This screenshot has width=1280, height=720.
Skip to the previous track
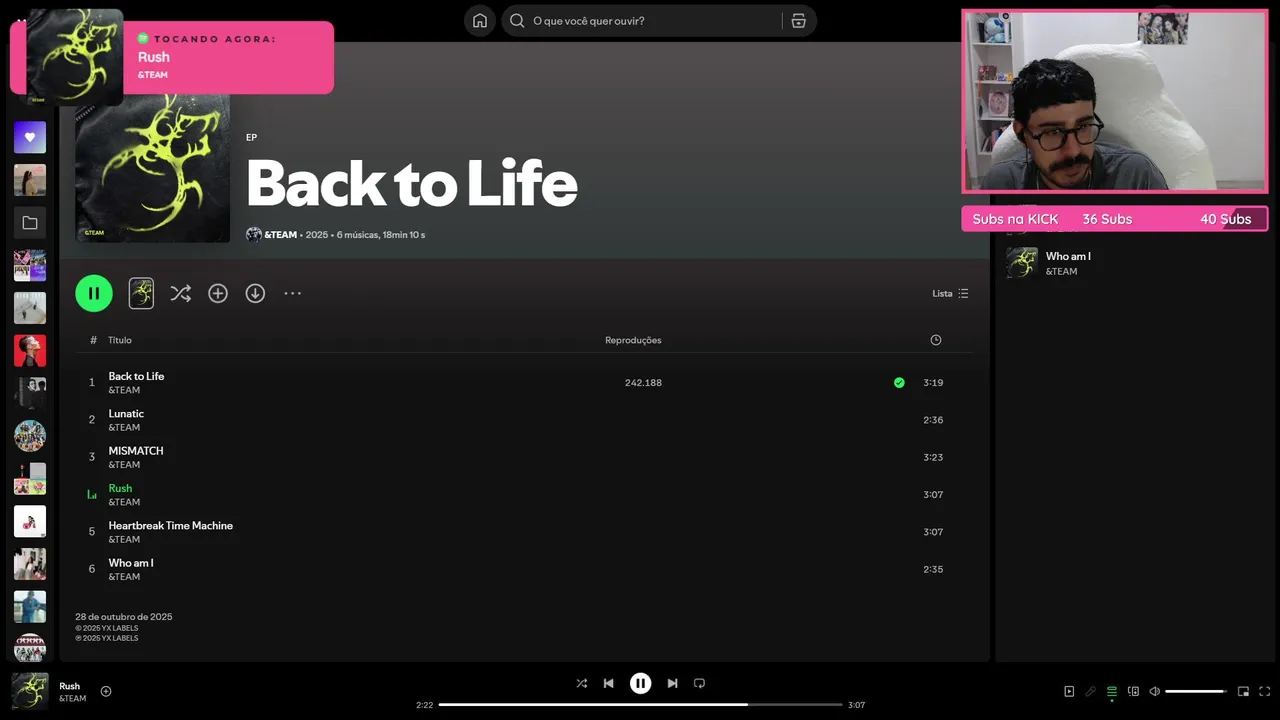608,683
